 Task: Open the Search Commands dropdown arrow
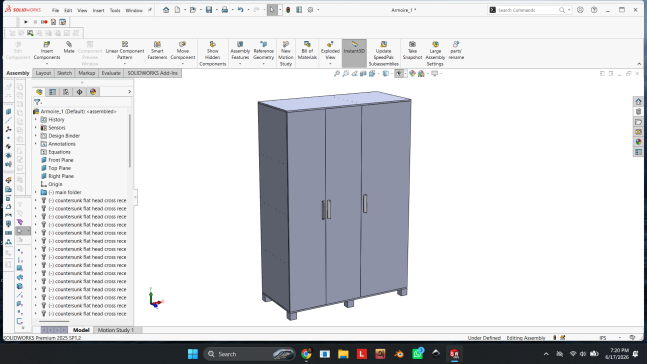point(569,10)
